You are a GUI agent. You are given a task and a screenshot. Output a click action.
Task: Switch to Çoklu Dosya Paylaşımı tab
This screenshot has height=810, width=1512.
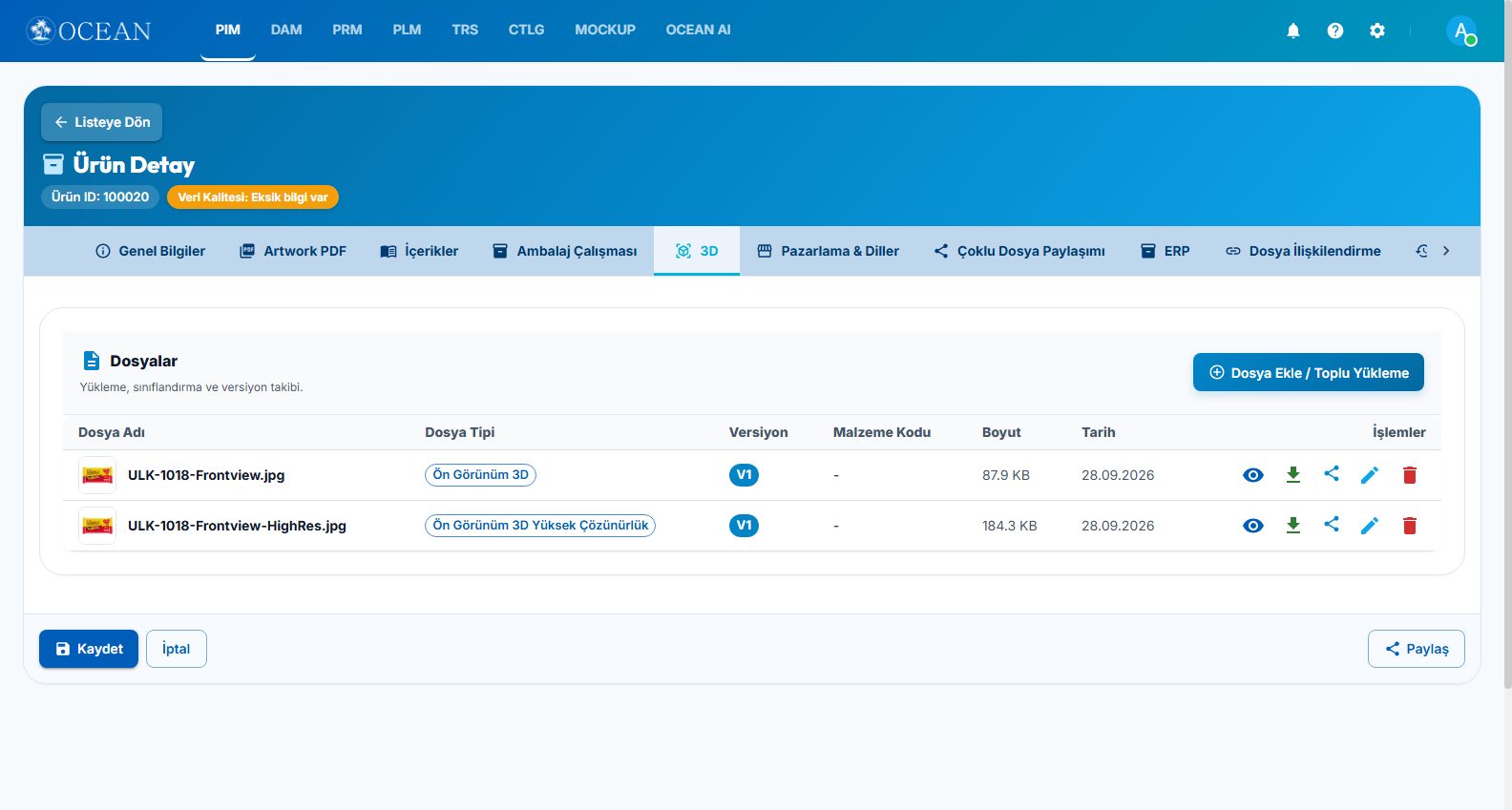1019,251
